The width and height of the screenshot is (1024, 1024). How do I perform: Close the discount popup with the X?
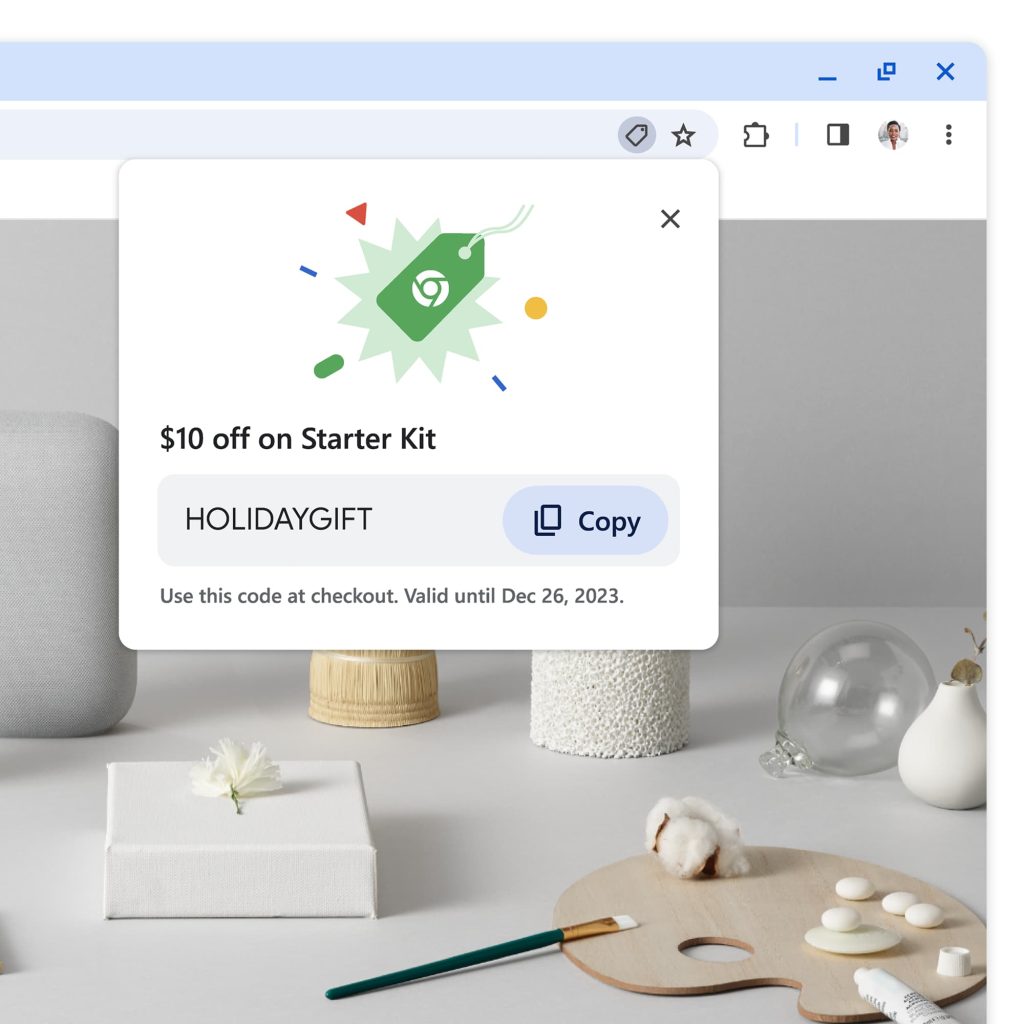point(670,219)
